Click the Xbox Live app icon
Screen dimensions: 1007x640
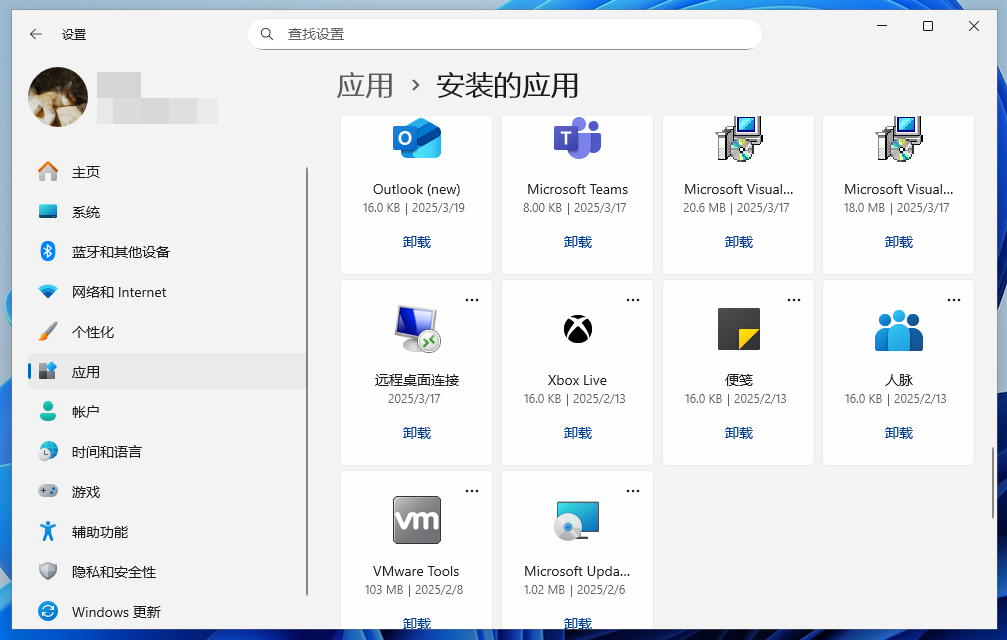click(x=577, y=329)
